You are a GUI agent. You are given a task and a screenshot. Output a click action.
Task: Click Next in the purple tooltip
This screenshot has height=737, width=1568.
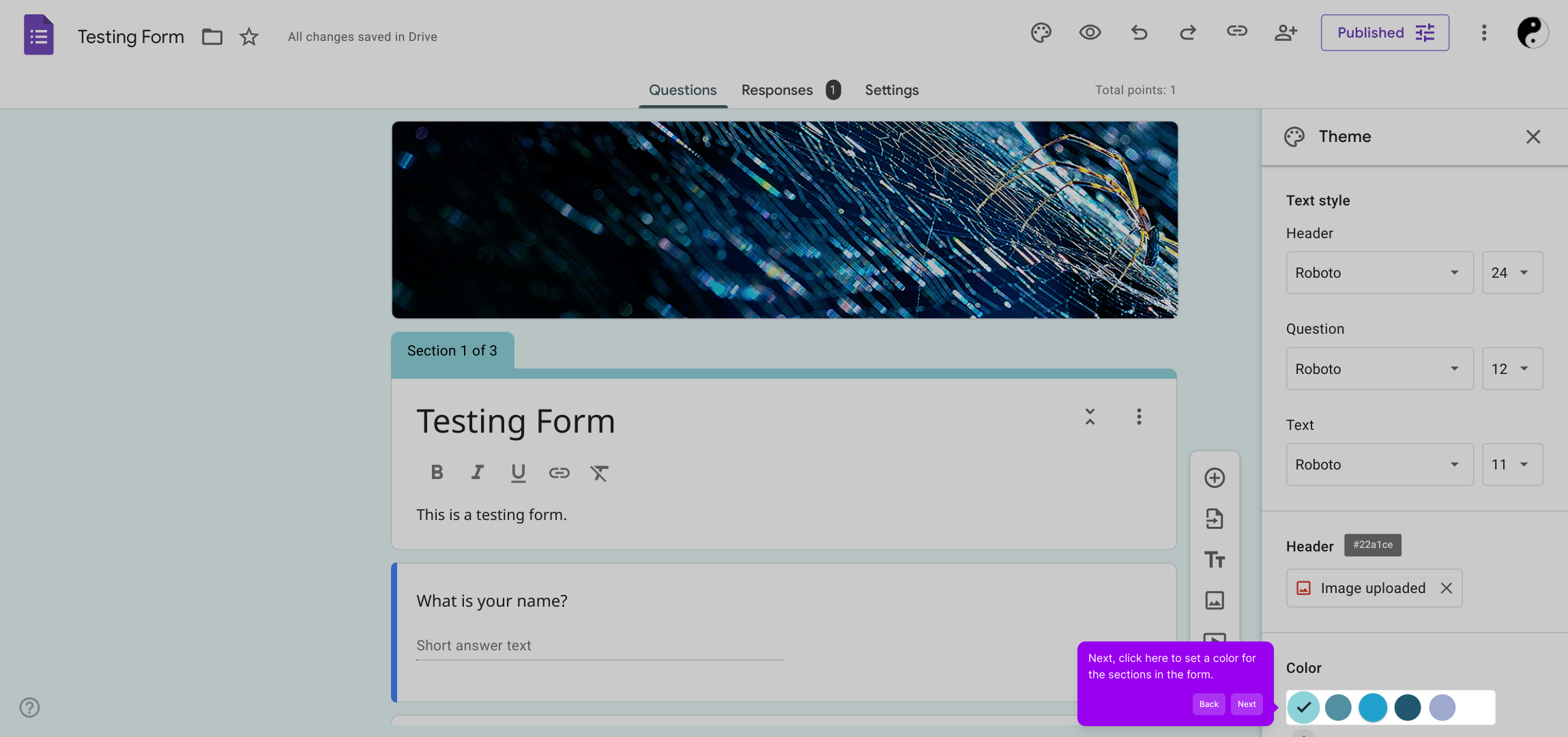1246,704
